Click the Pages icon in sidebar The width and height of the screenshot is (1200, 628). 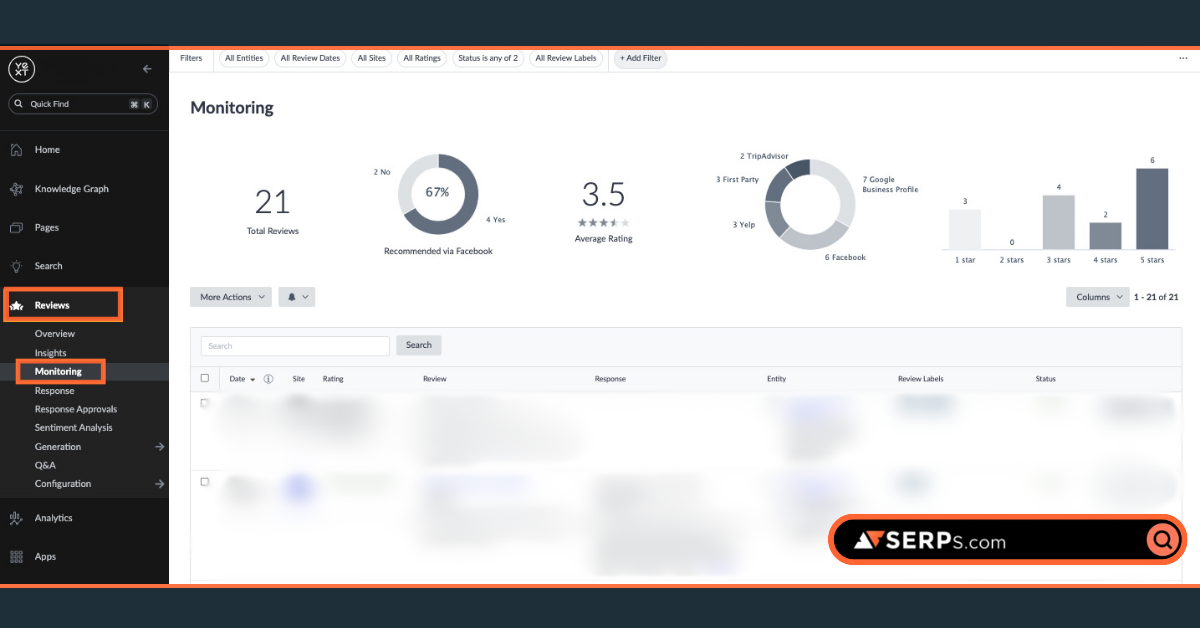[16, 228]
